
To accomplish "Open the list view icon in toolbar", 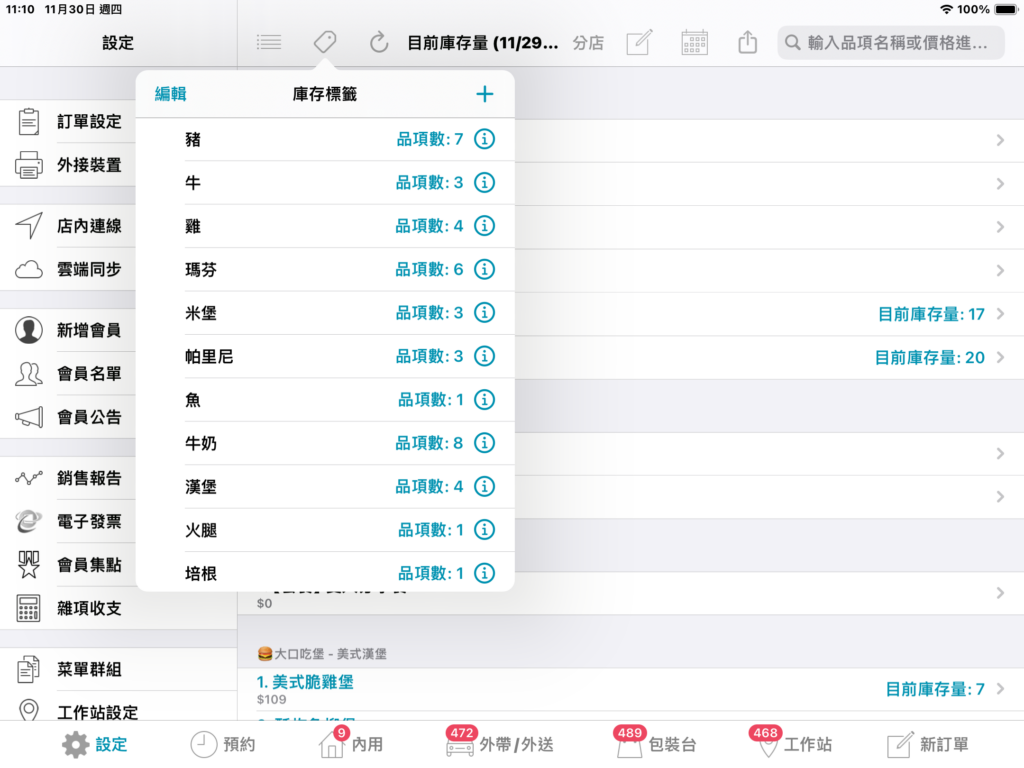I will coord(268,43).
